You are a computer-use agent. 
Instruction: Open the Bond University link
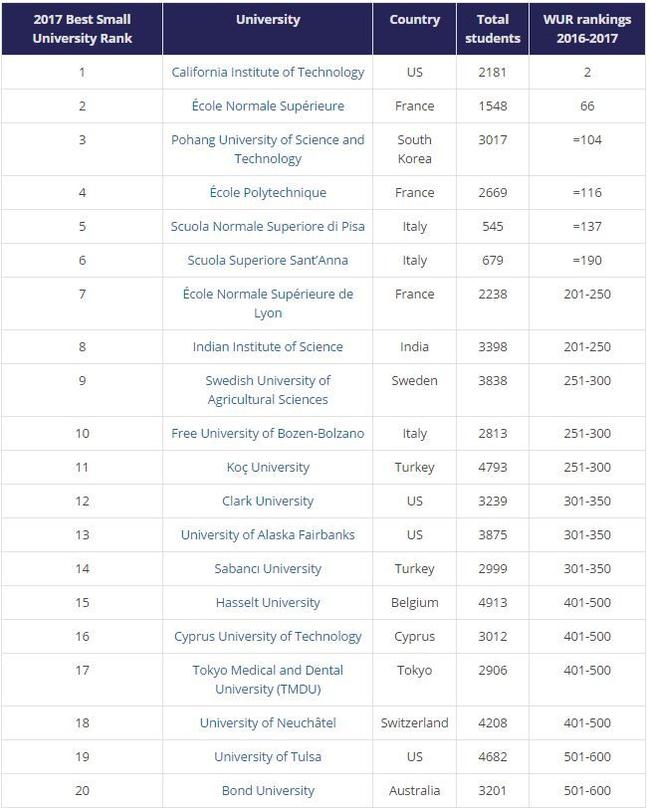coord(268,790)
